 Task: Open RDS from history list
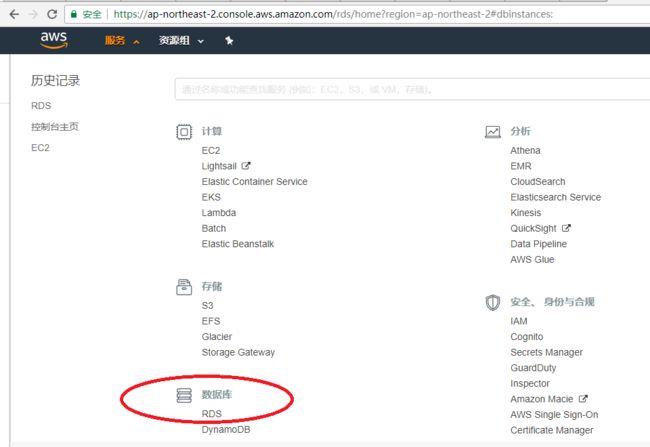41,106
